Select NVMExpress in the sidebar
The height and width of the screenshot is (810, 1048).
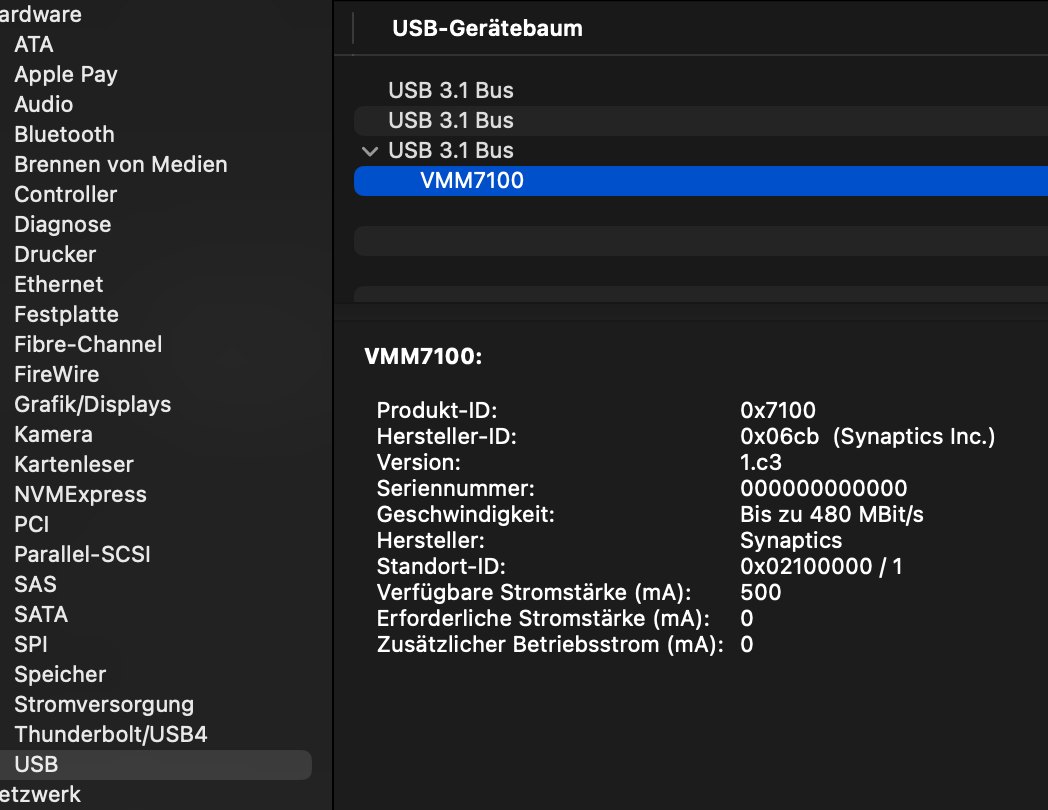tap(80, 494)
